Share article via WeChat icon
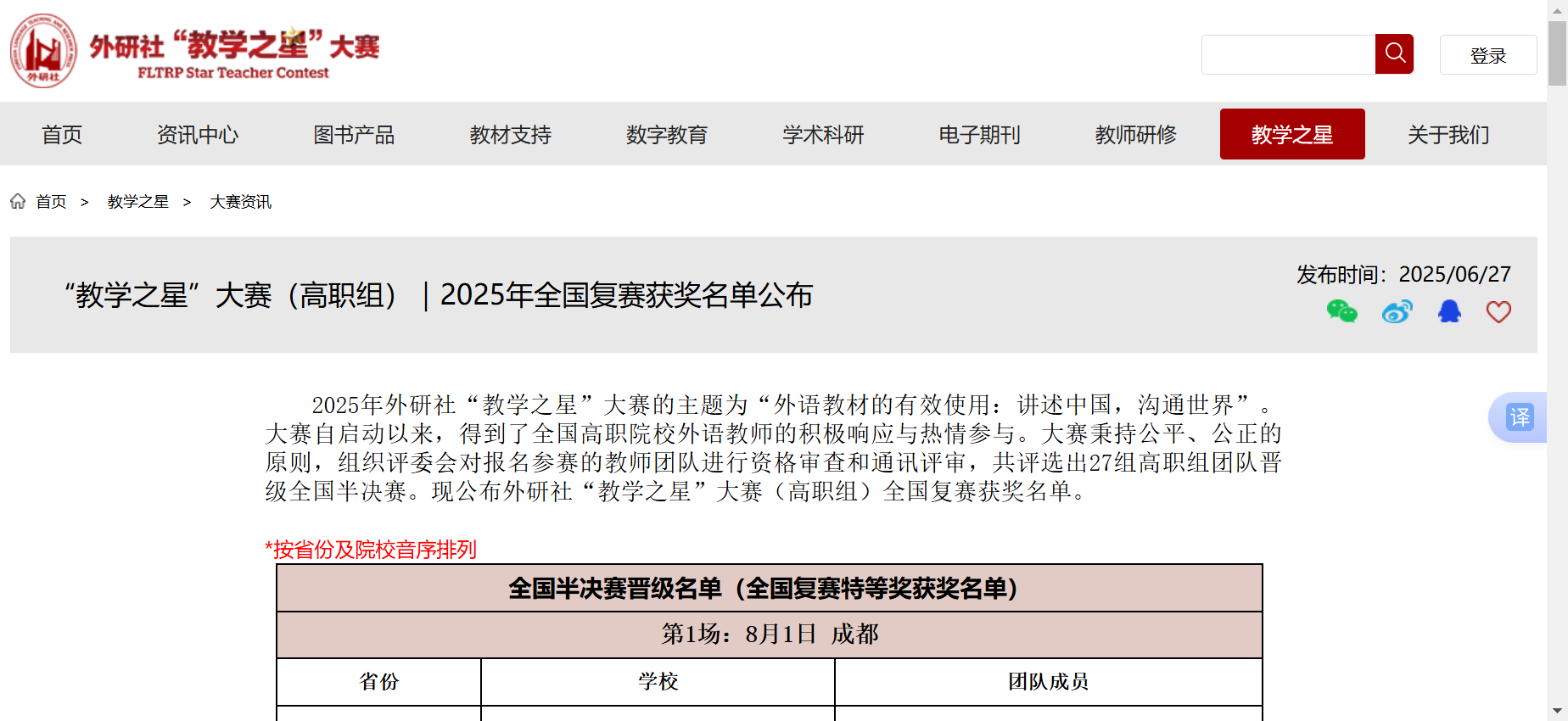Screen dimensions: 1568x721 pyautogui.click(x=1341, y=312)
